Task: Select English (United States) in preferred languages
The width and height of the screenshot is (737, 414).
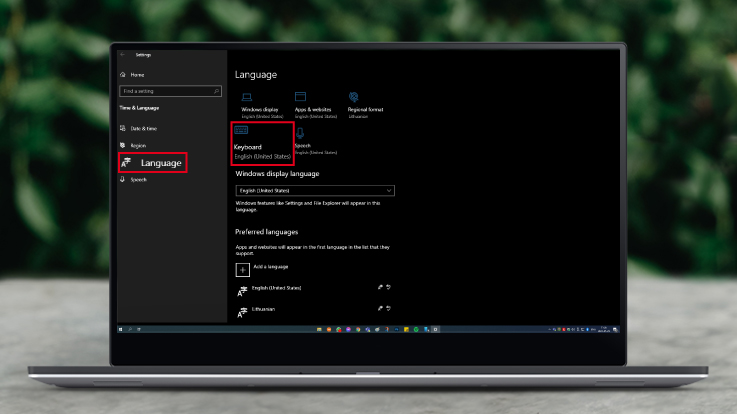Action: [276, 288]
